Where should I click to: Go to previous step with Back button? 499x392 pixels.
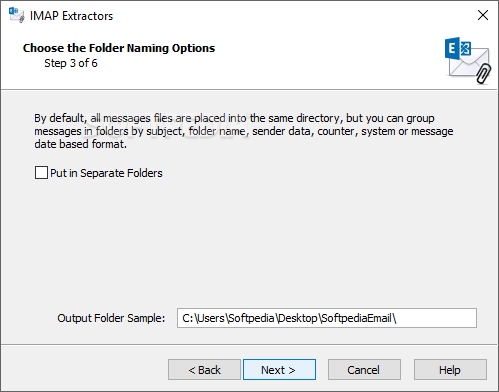click(204, 370)
